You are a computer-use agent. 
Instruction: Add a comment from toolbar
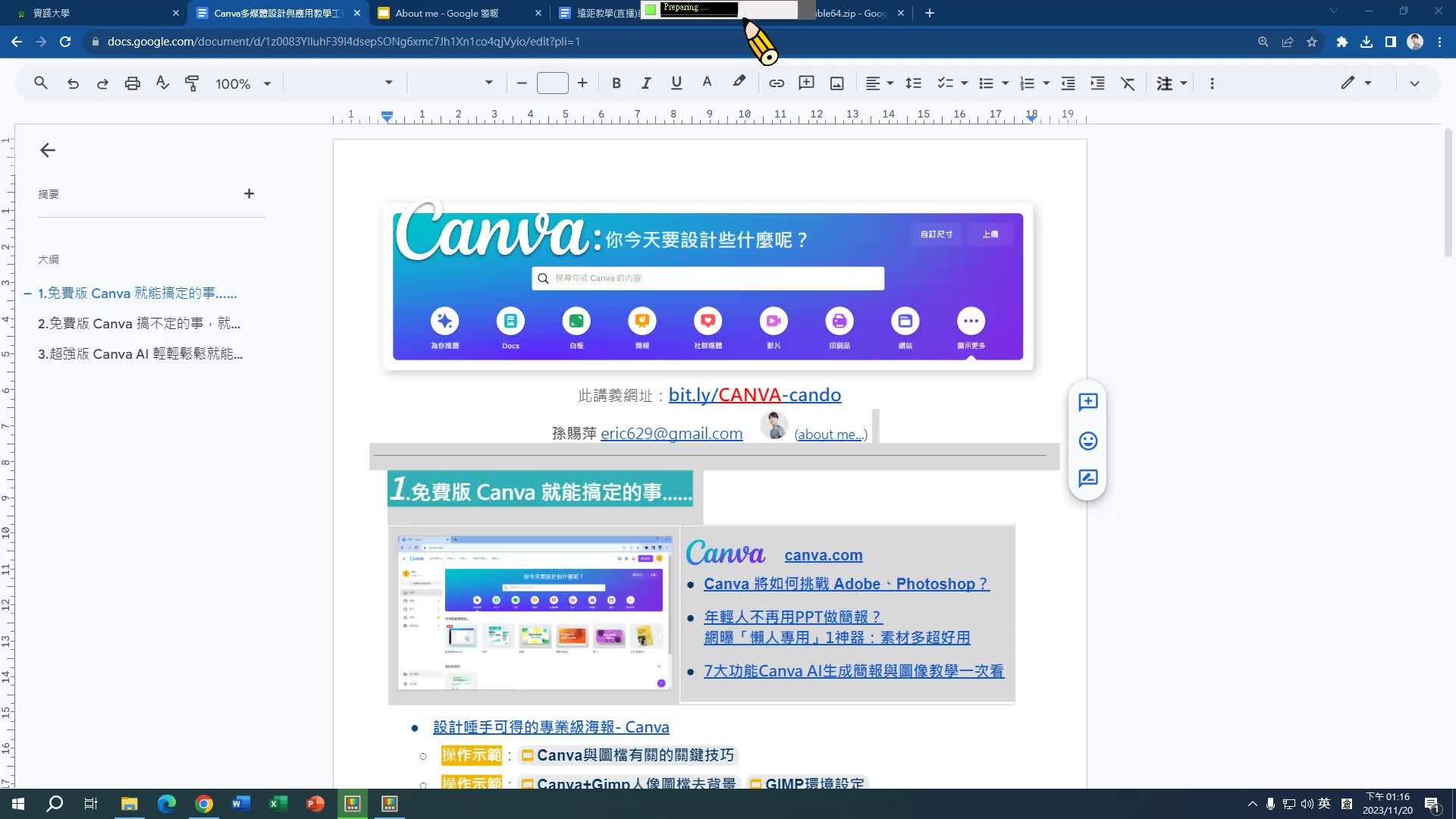click(x=806, y=83)
